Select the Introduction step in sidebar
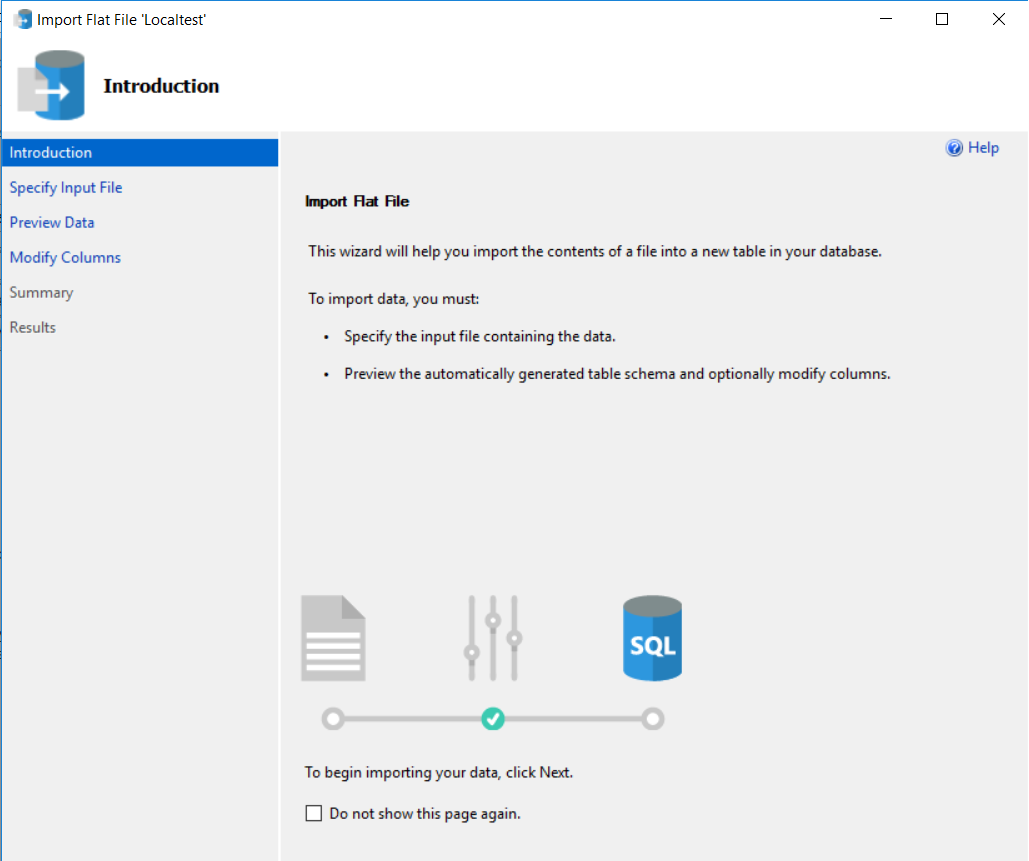This screenshot has width=1029, height=861. click(x=140, y=152)
